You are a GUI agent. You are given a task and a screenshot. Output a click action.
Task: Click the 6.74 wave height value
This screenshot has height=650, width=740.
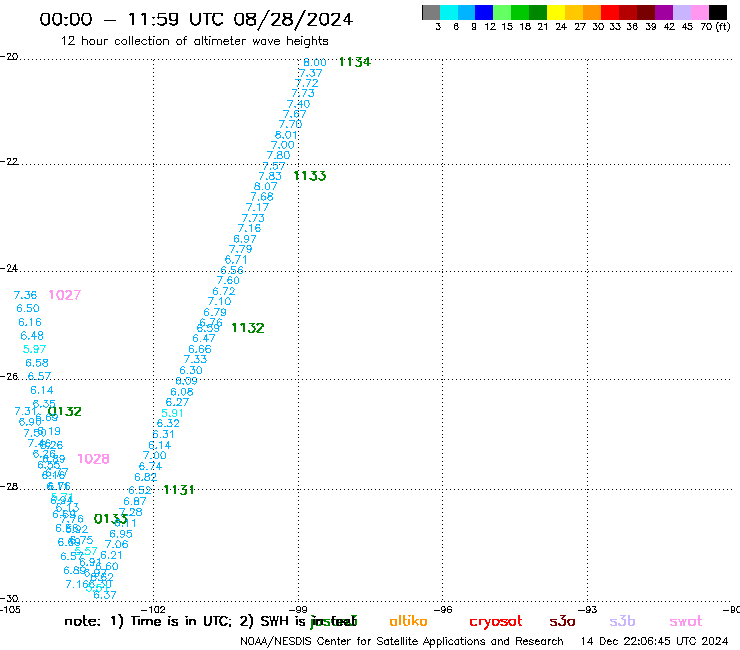pyautogui.click(x=151, y=466)
